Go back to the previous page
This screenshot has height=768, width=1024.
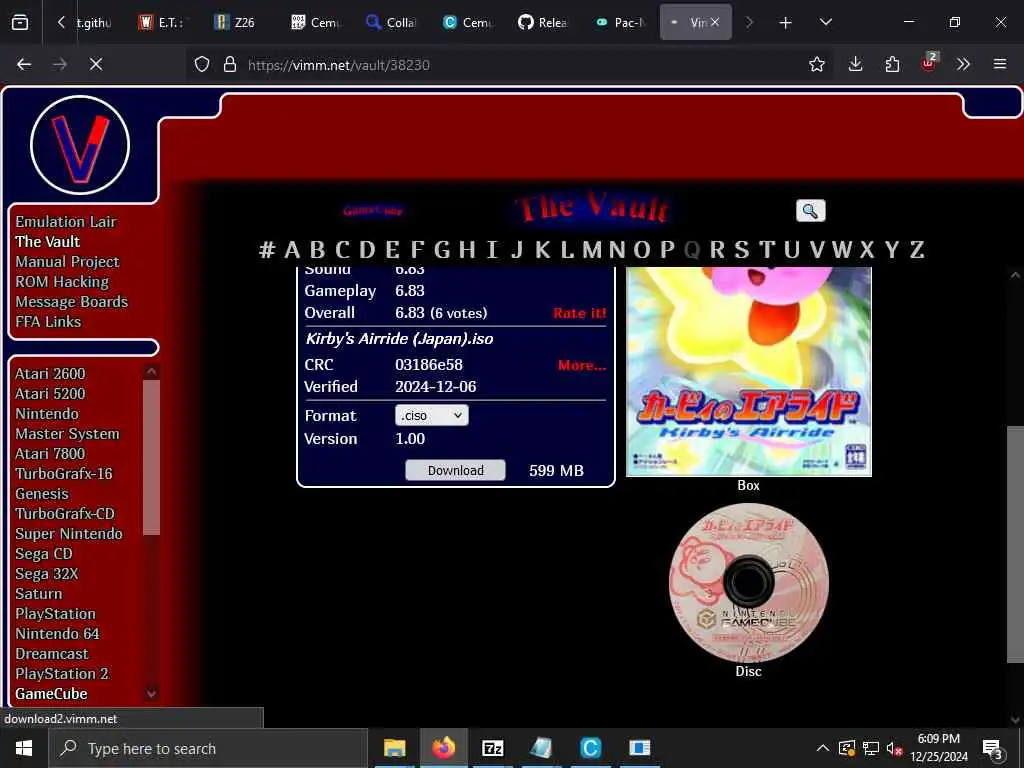(24, 64)
